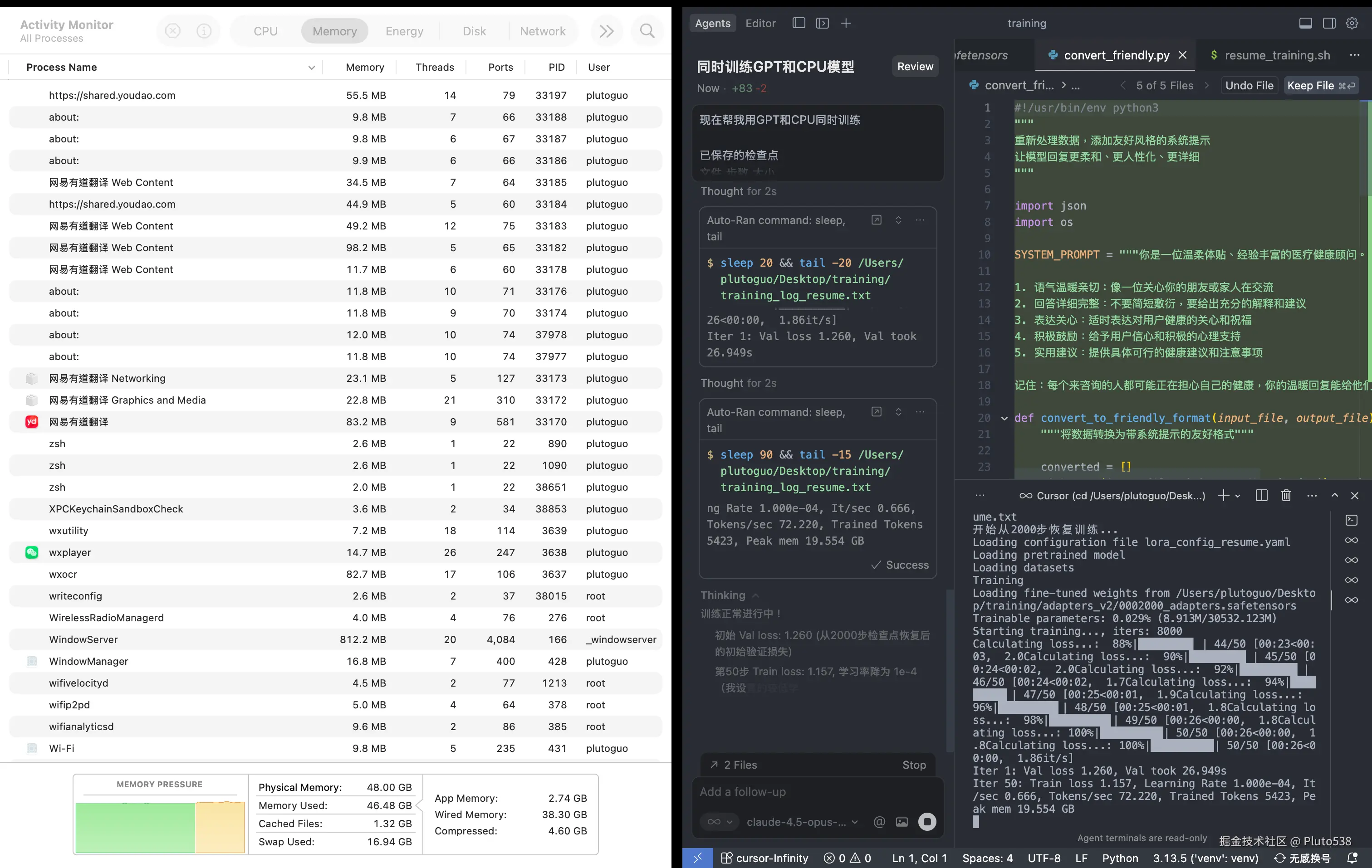Toggle the right sidebar layout icon

click(x=1329, y=23)
